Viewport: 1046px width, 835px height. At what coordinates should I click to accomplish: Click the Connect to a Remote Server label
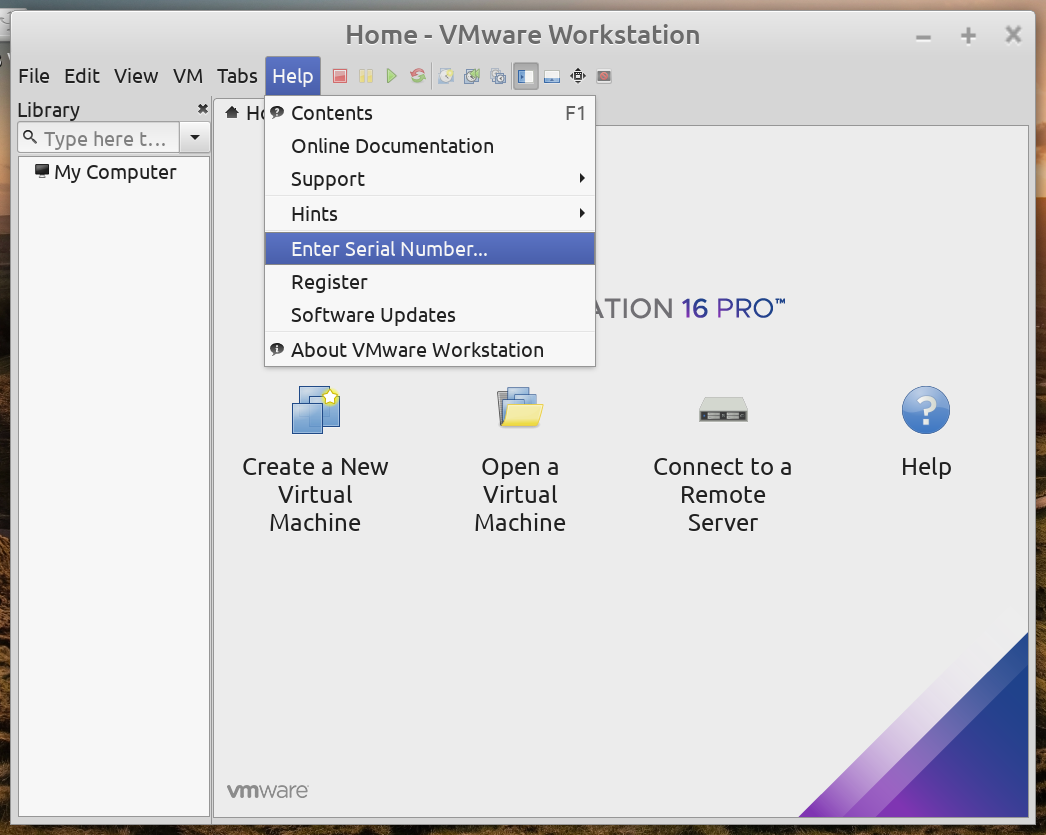[x=723, y=495]
